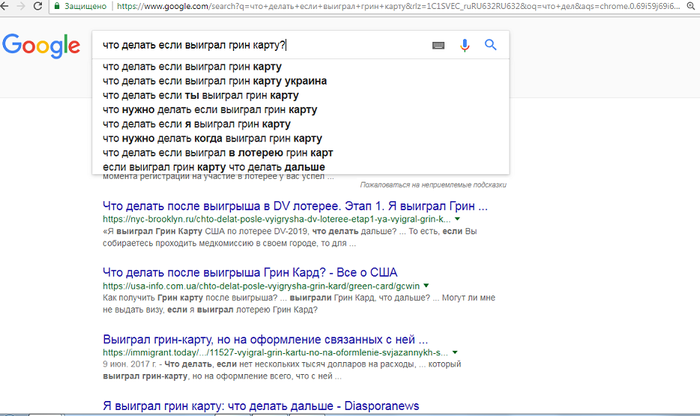Click snippet text starting 'Как получить Грин карту'

coord(299,304)
